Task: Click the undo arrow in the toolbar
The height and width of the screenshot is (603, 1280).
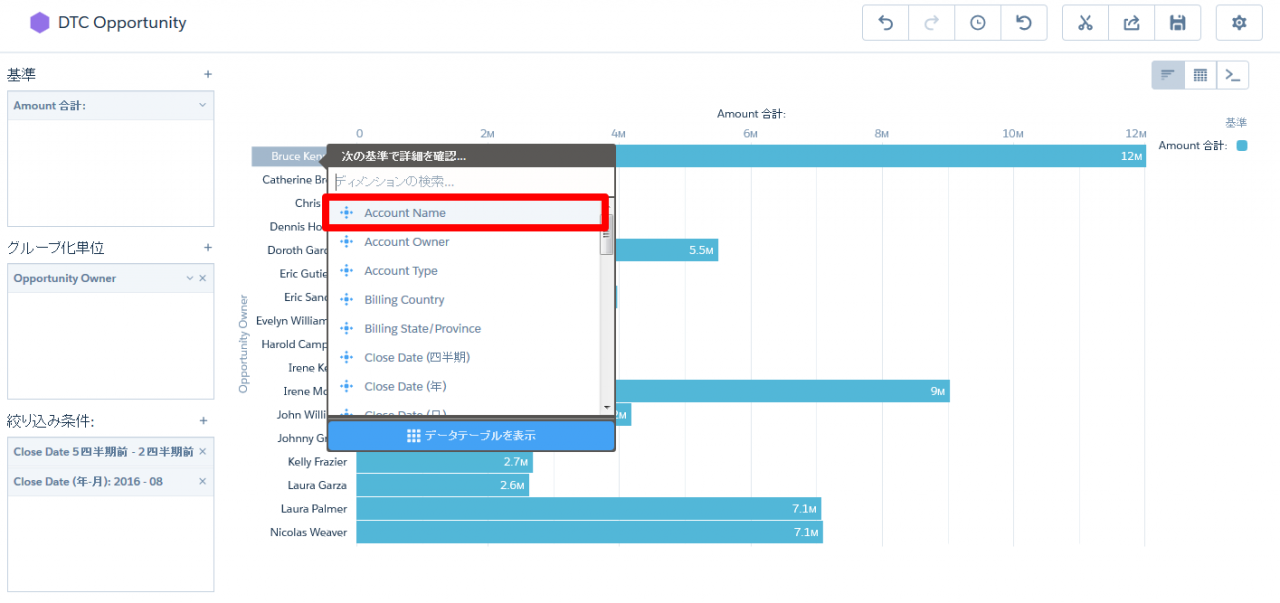Action: (x=885, y=23)
